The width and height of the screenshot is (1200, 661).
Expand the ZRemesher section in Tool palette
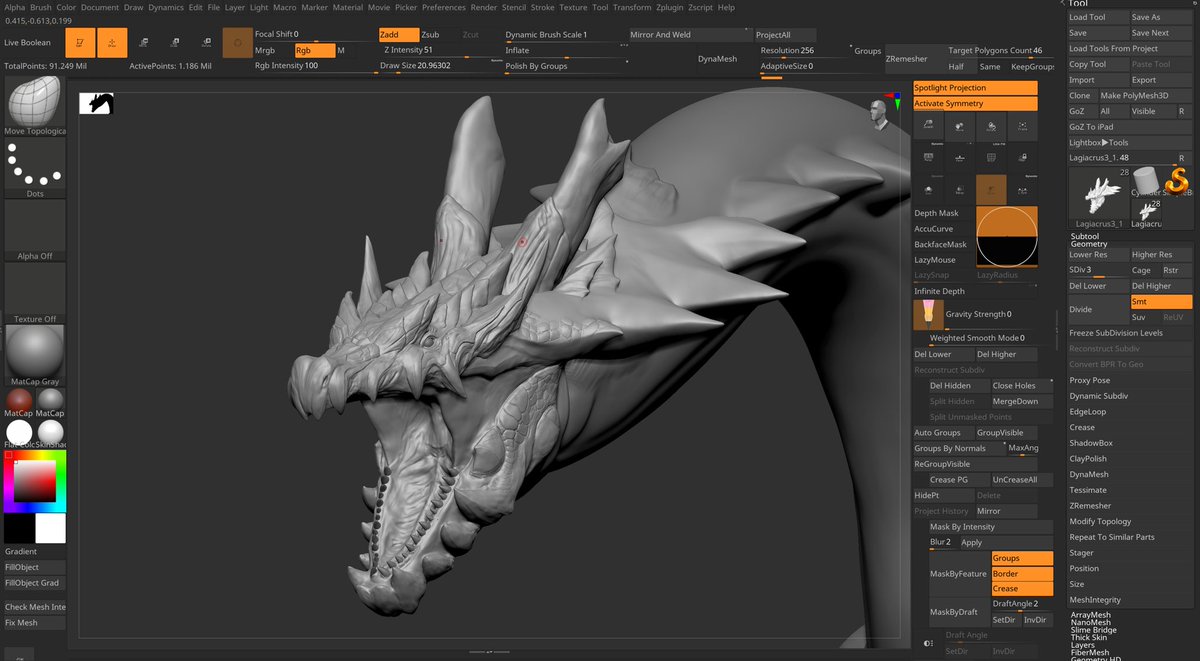pyautogui.click(x=1088, y=506)
